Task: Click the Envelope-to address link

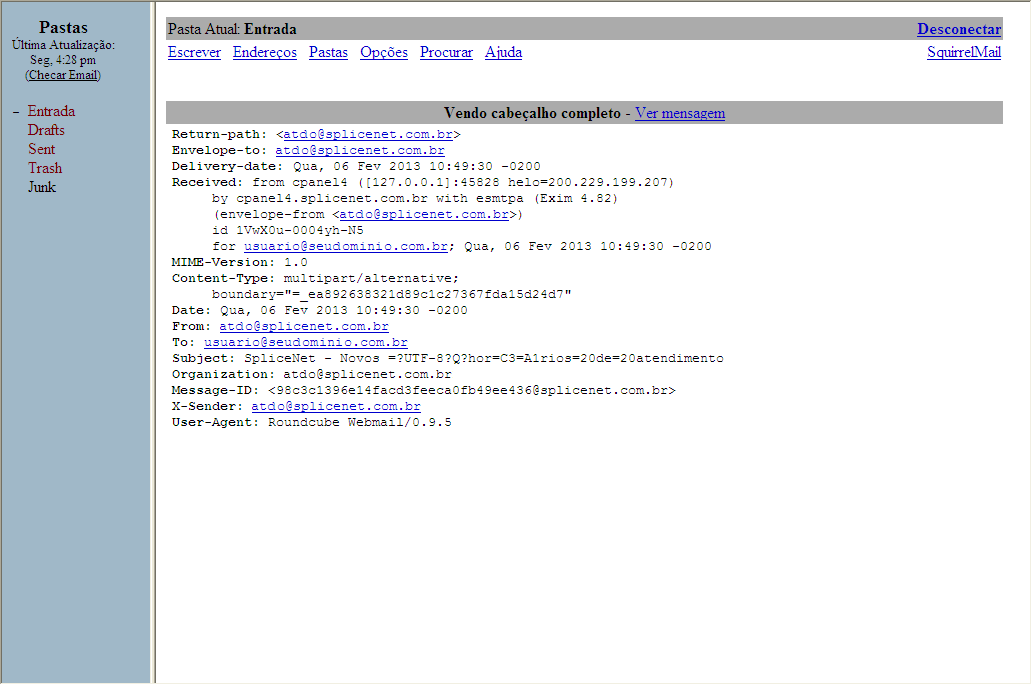Action: pyautogui.click(x=360, y=150)
